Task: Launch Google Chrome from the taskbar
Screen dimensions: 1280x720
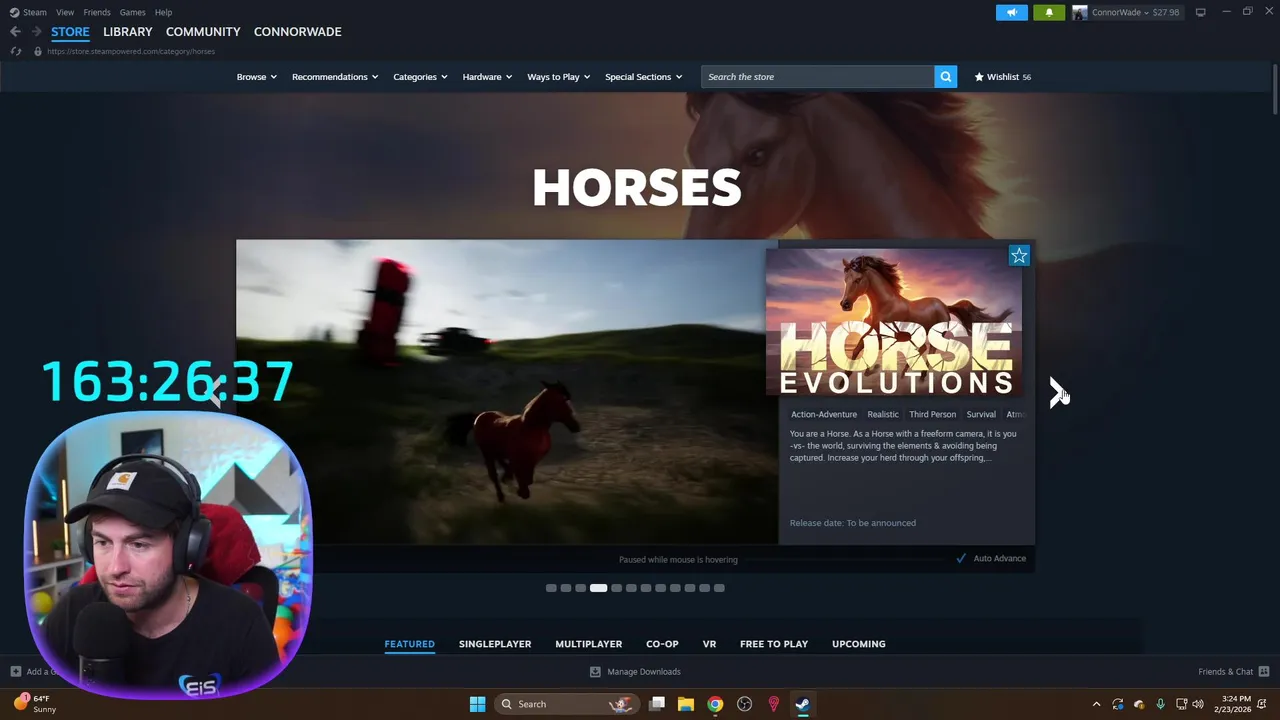Action: pyautogui.click(x=715, y=704)
